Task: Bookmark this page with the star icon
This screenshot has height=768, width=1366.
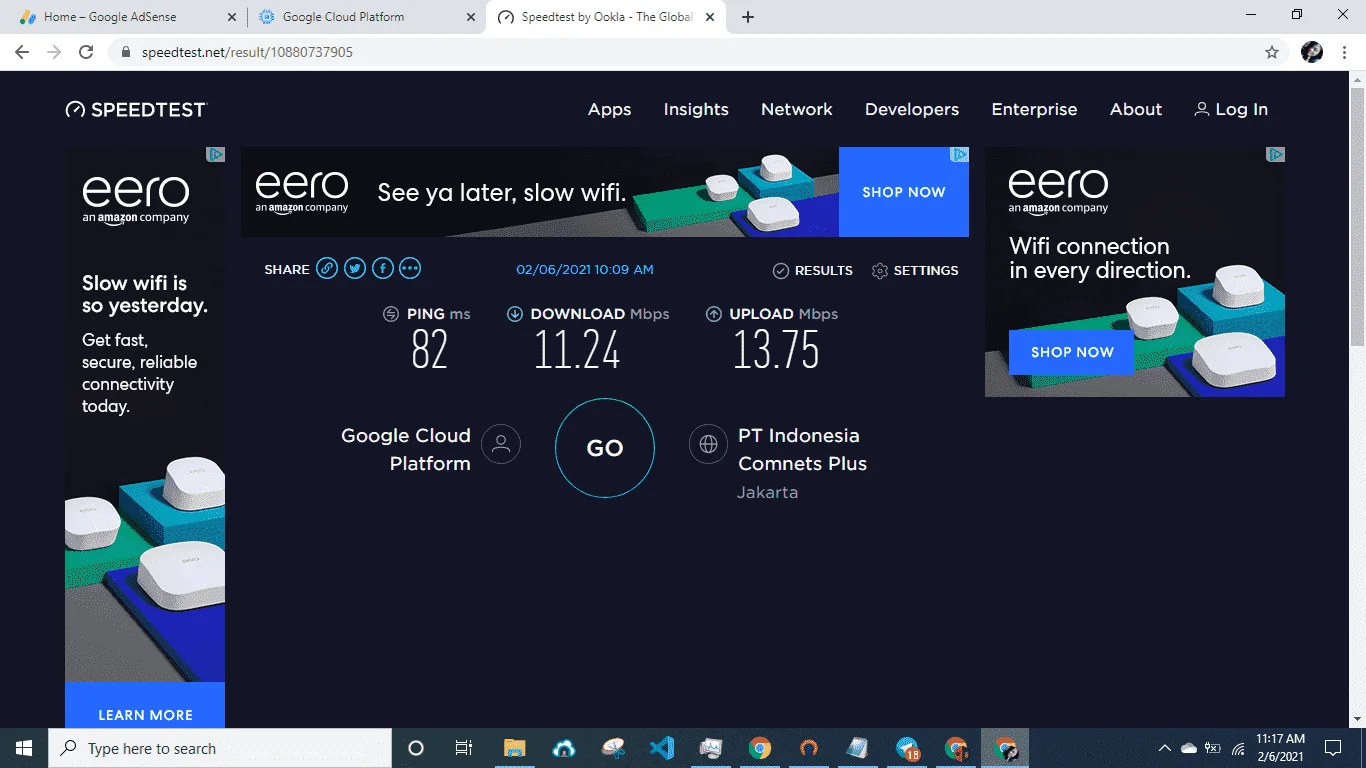Action: (1272, 52)
